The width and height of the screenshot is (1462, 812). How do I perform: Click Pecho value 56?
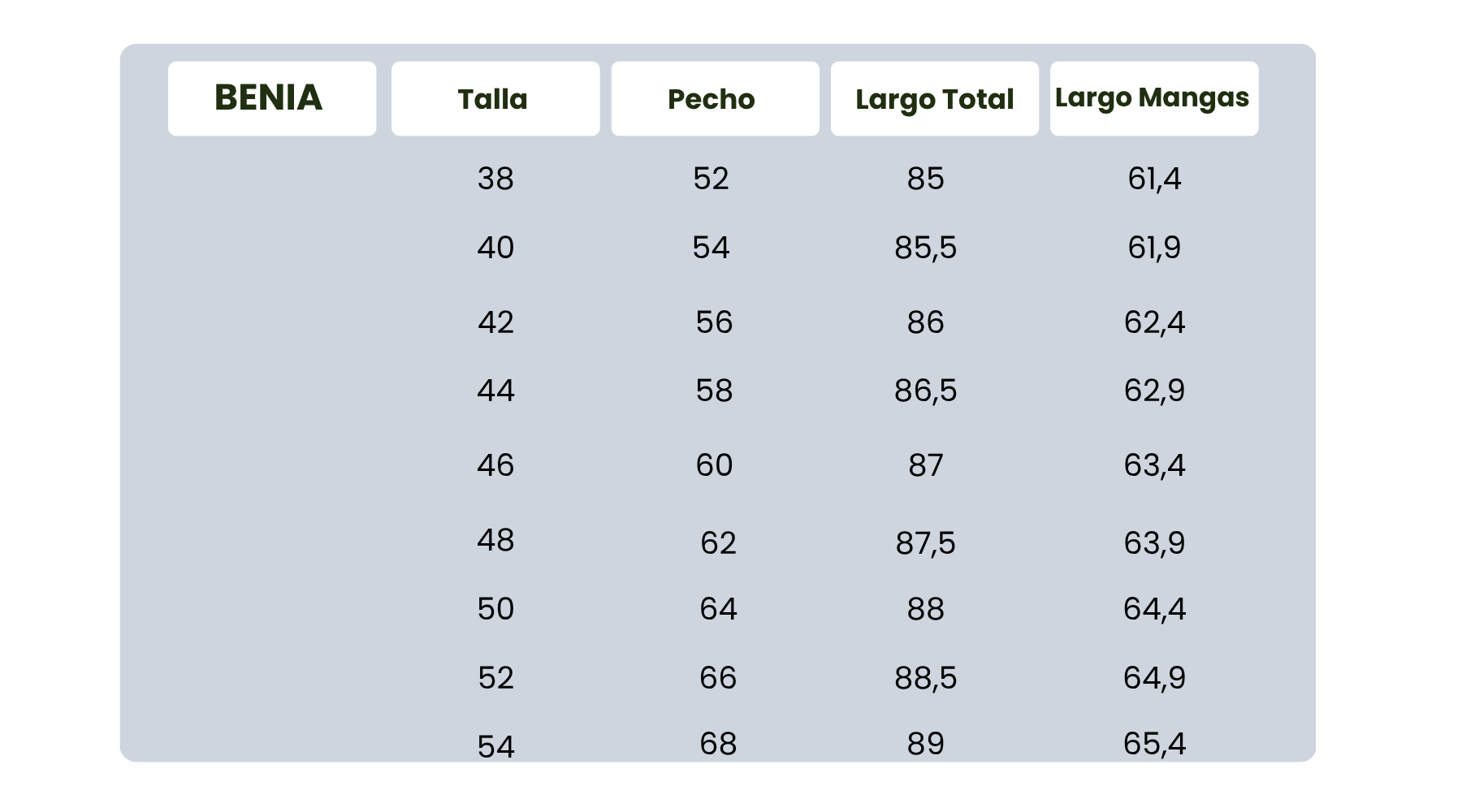(x=714, y=322)
